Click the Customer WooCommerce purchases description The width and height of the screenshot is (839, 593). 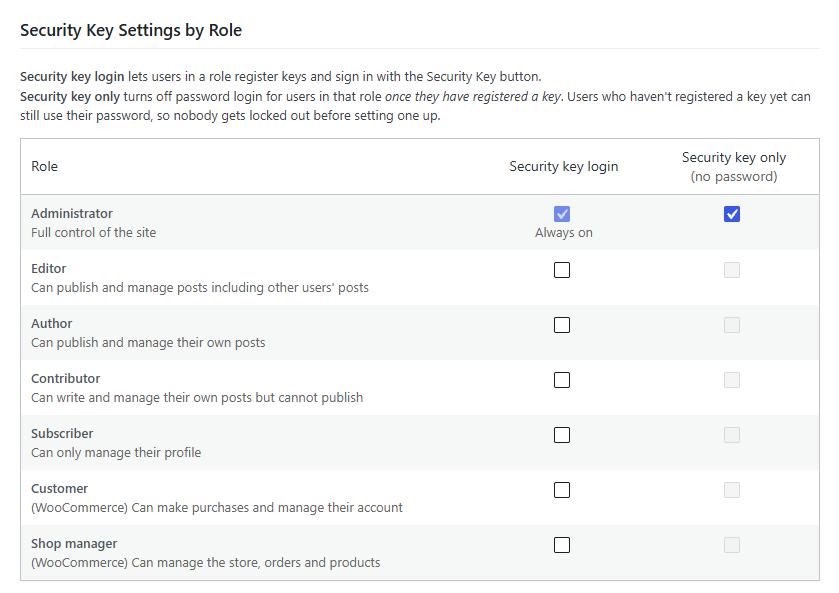pos(217,507)
